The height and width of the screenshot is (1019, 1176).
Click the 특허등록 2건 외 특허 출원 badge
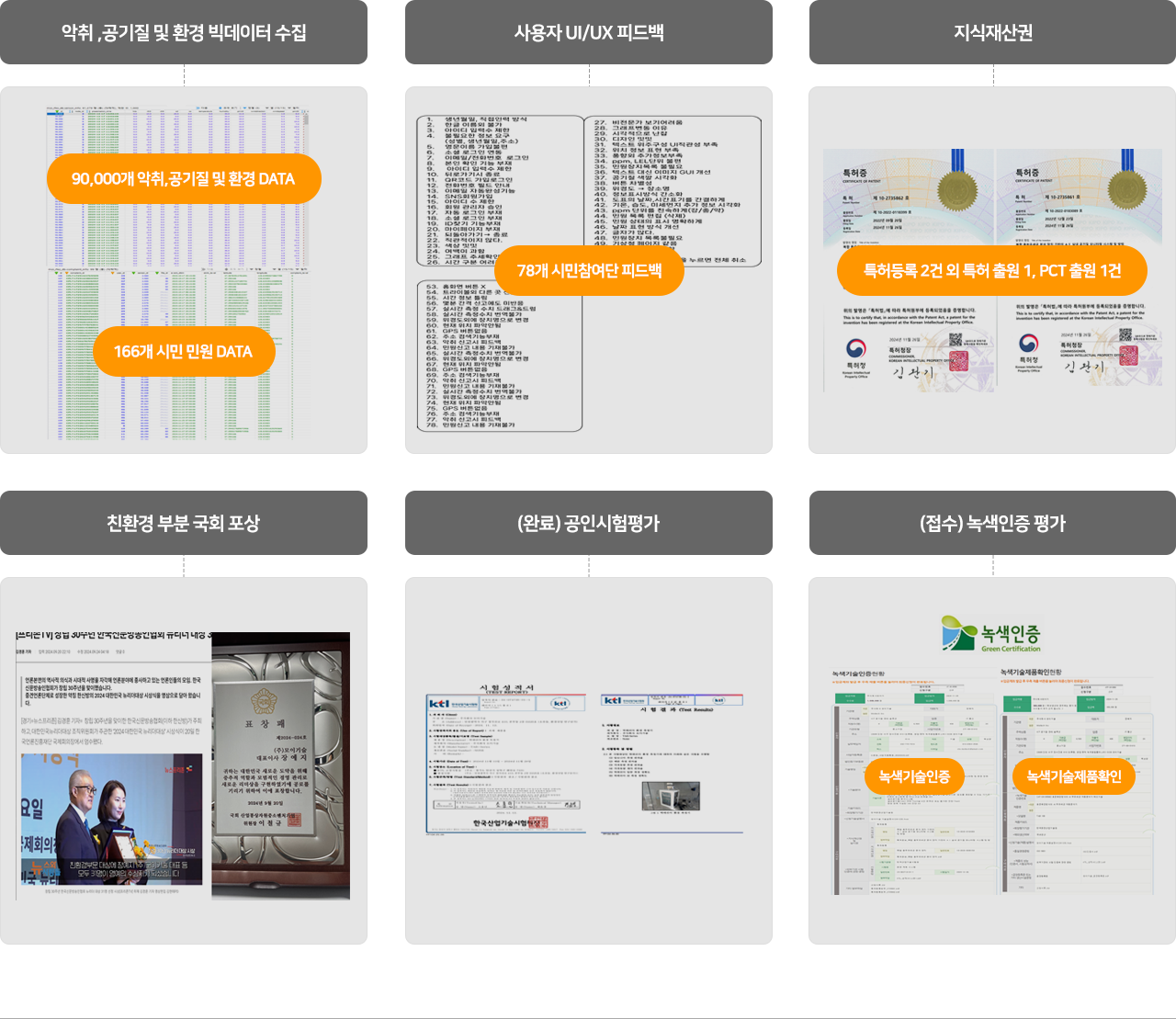pos(992,270)
